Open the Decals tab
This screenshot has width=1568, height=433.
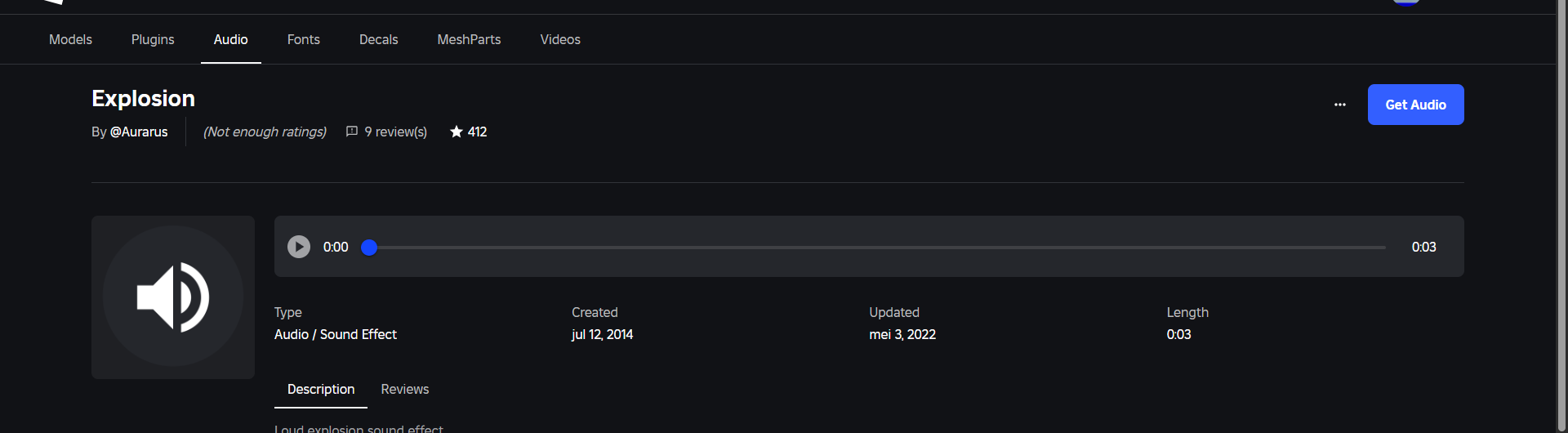coord(379,39)
